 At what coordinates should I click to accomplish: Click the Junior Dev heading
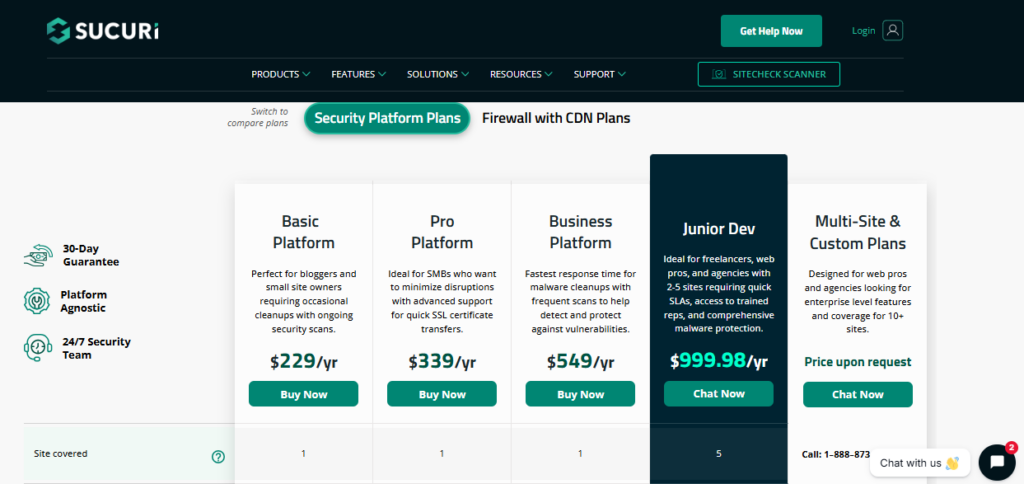[x=719, y=229]
